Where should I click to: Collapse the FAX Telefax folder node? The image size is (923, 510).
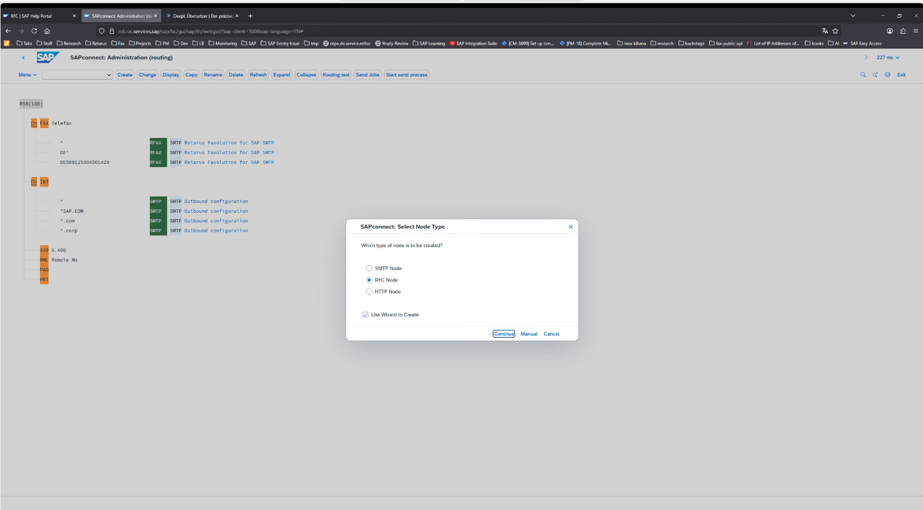(x=34, y=123)
